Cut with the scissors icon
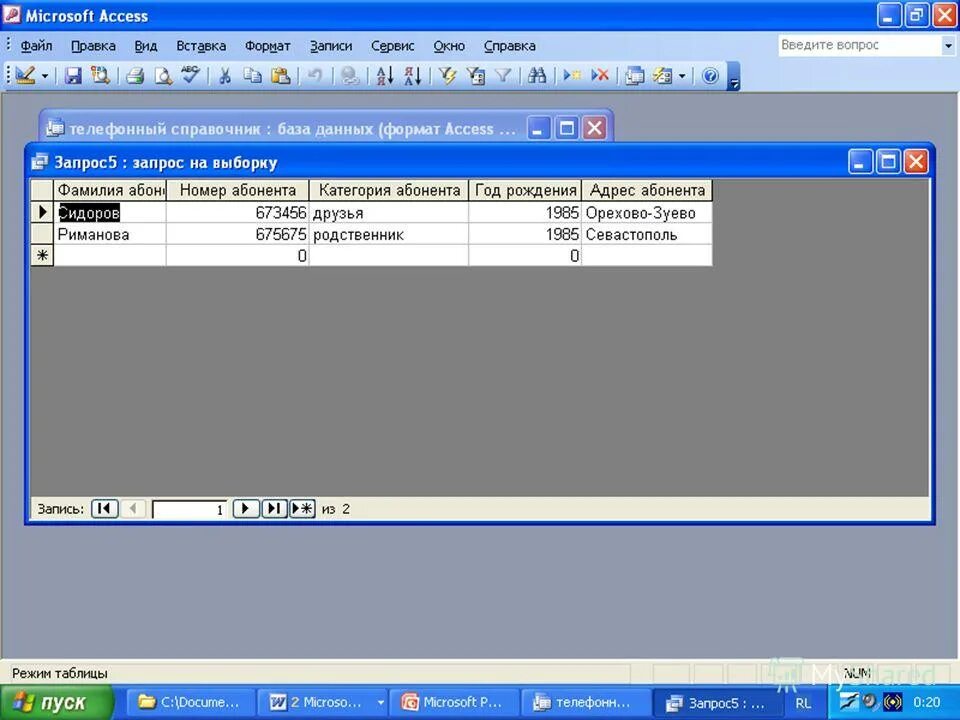The height and width of the screenshot is (720, 960). (x=225, y=75)
